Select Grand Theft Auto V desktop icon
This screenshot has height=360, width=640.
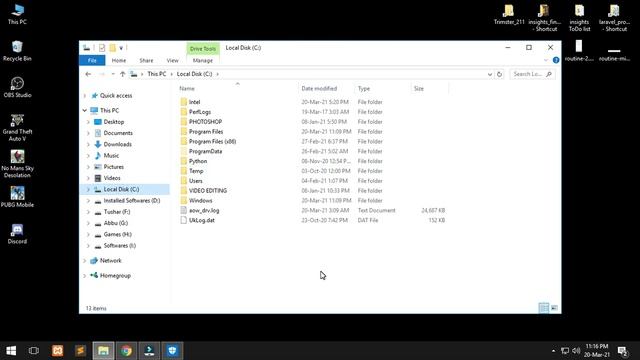click(17, 127)
